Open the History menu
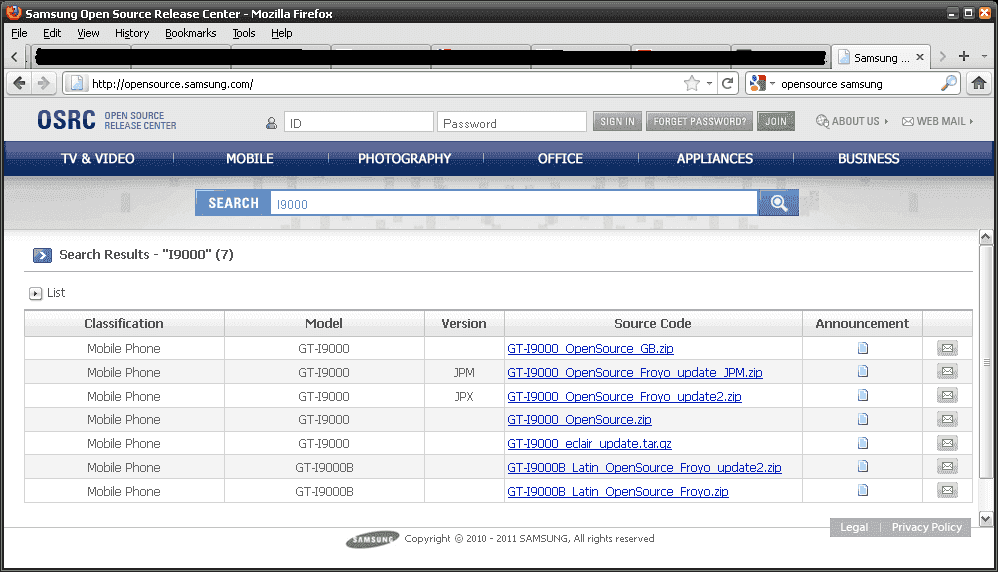This screenshot has width=998, height=572. tap(132, 33)
